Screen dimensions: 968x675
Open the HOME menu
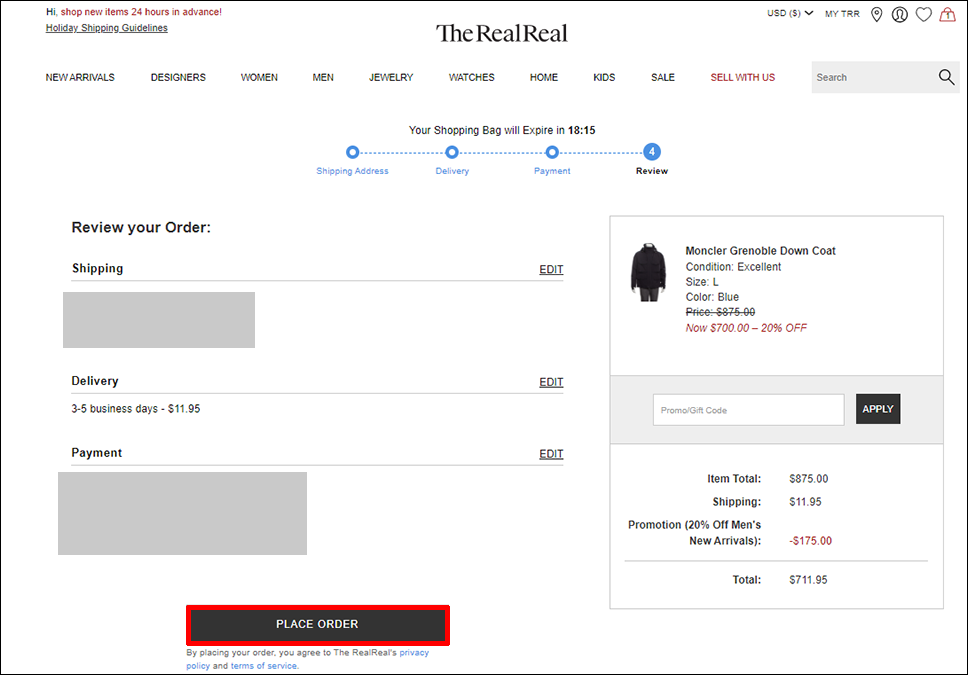click(x=544, y=77)
